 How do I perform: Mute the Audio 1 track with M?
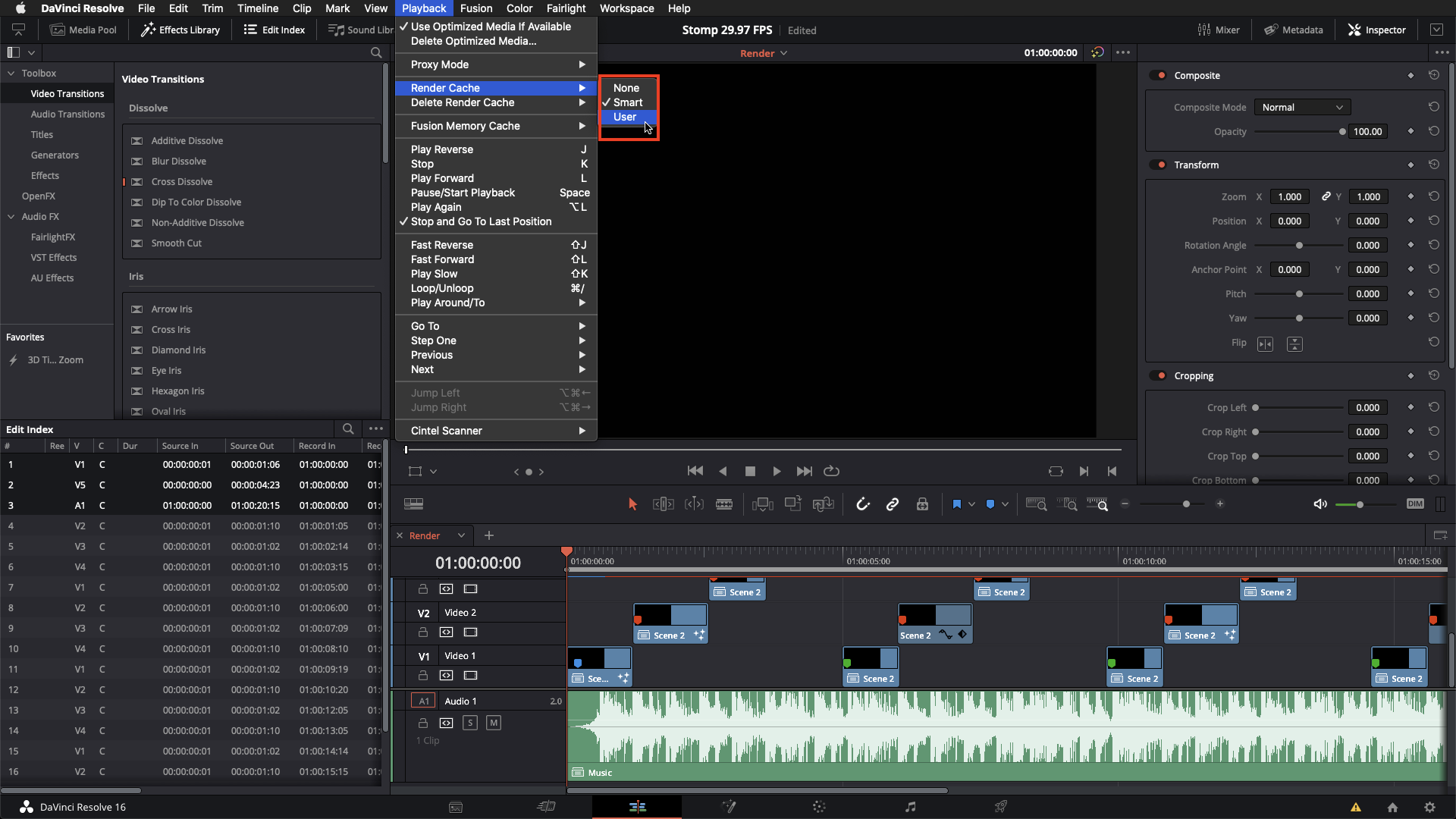(494, 723)
